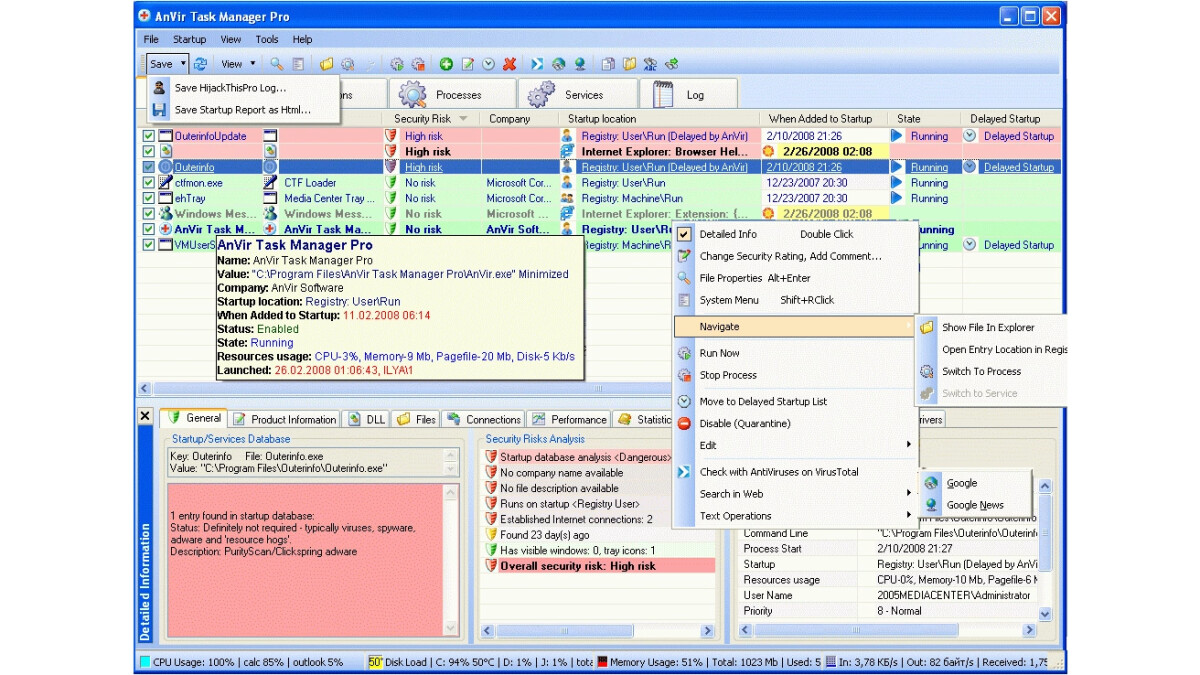Click Security Risks Analysis right scroll arrow

point(708,631)
